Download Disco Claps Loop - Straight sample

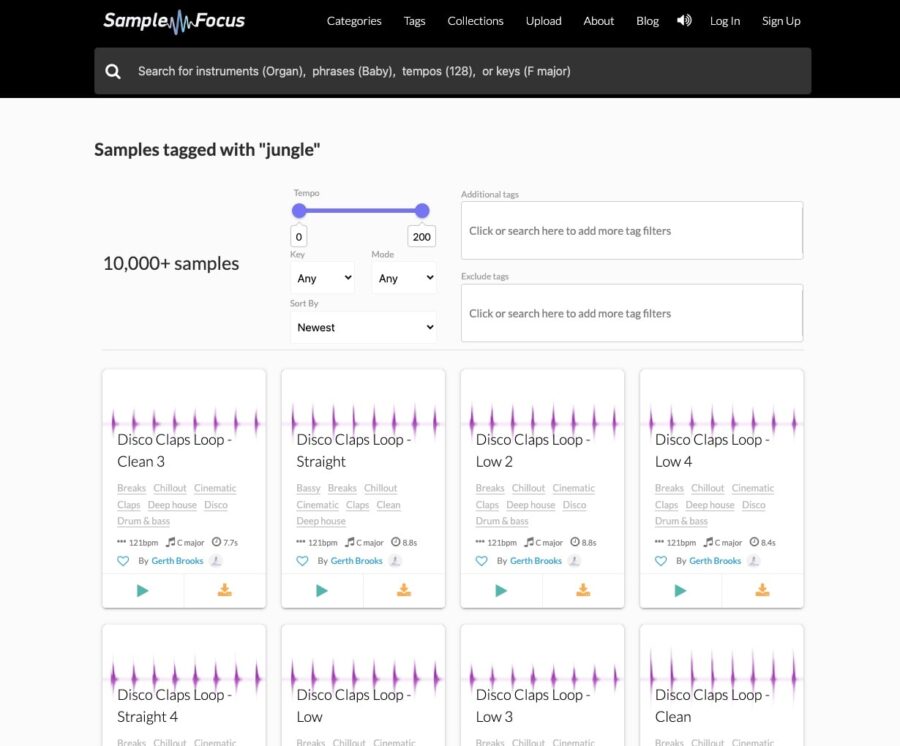pos(404,591)
